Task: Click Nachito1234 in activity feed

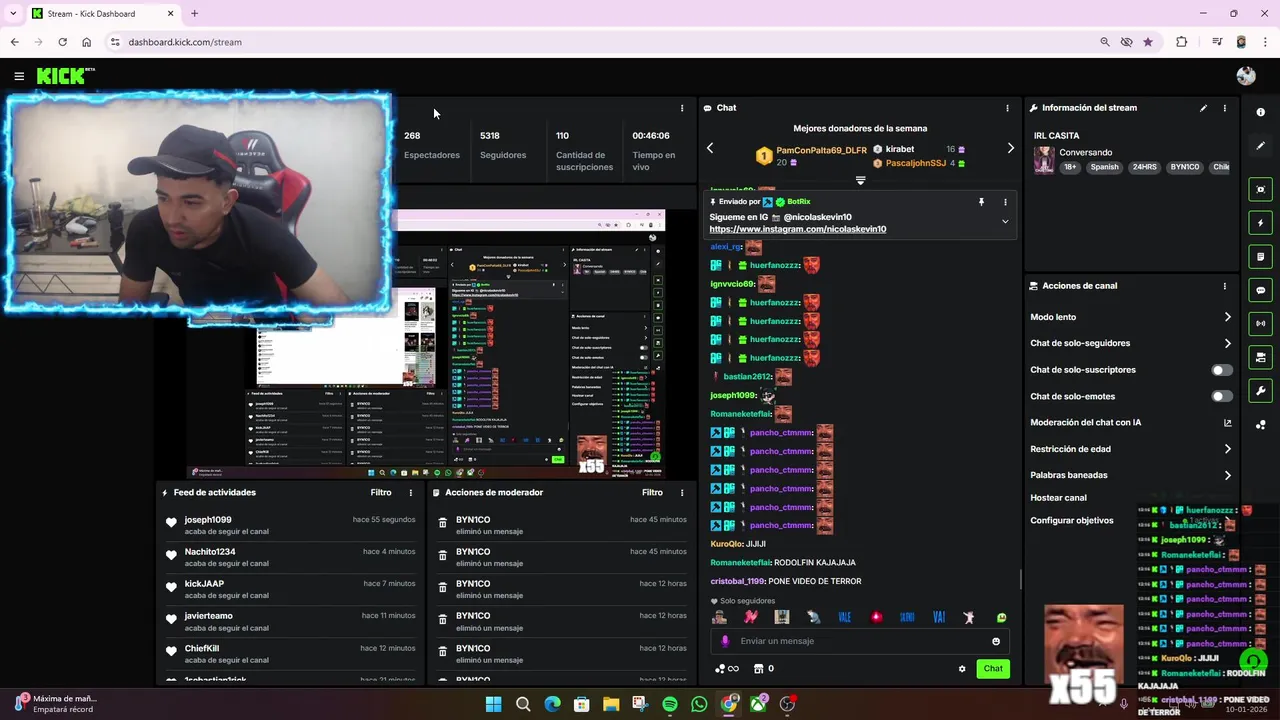Action: [210, 552]
